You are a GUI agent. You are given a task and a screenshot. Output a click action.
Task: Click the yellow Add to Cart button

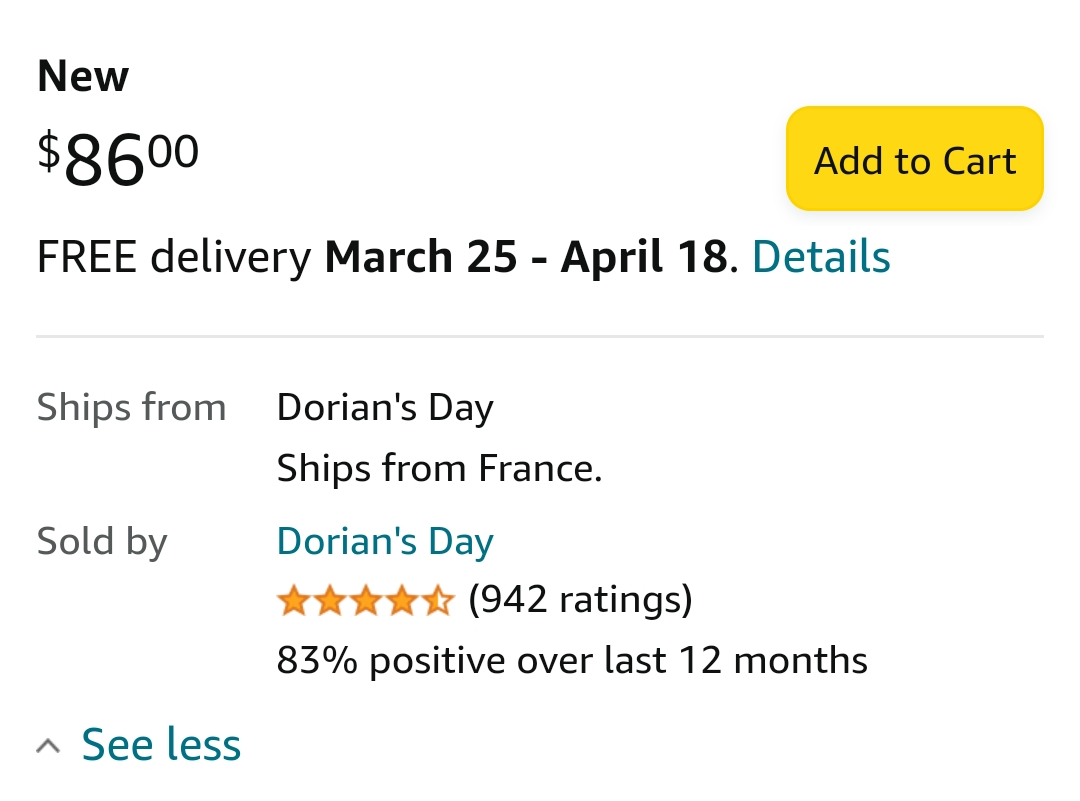[x=914, y=160]
